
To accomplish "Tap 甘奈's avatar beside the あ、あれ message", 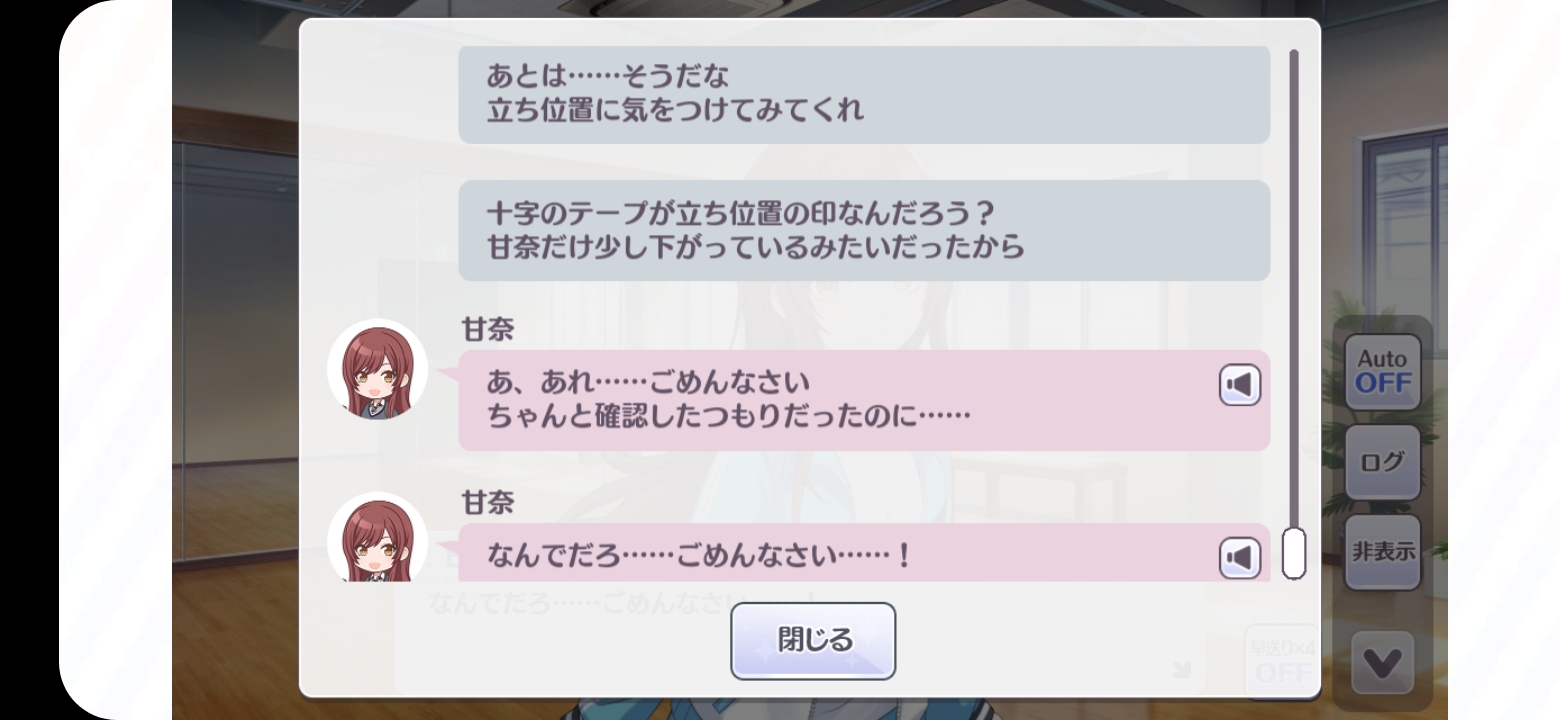I will pos(377,369).
